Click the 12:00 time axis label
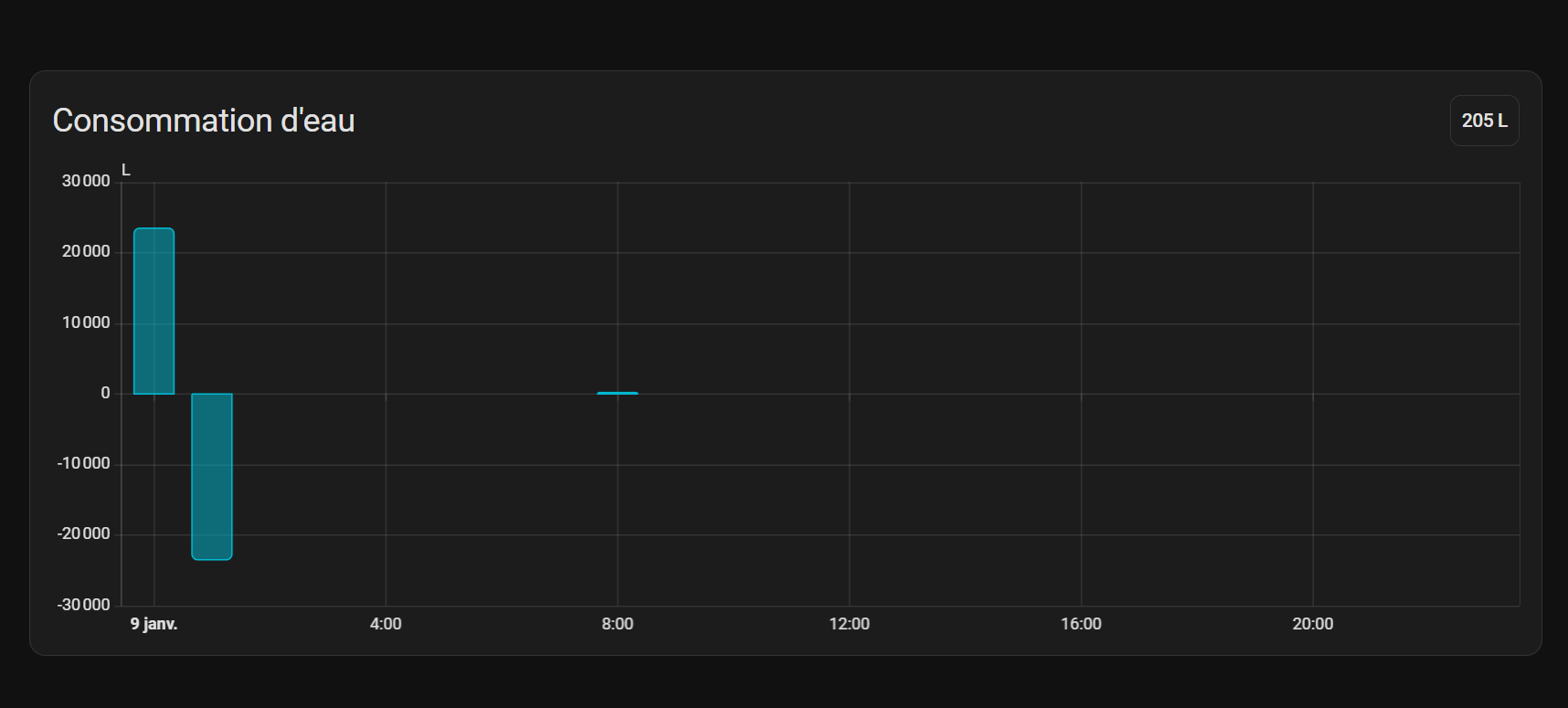This screenshot has width=1568, height=708. pos(850,624)
